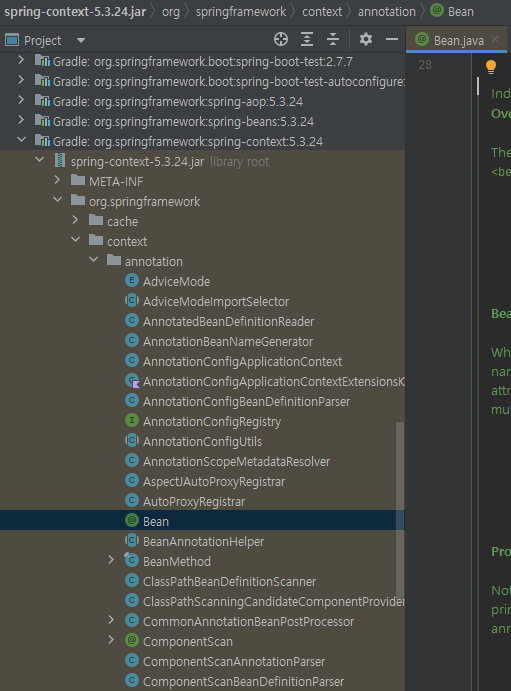This screenshot has height=691, width=511.
Task: Open Project view options gear
Action: 366,40
